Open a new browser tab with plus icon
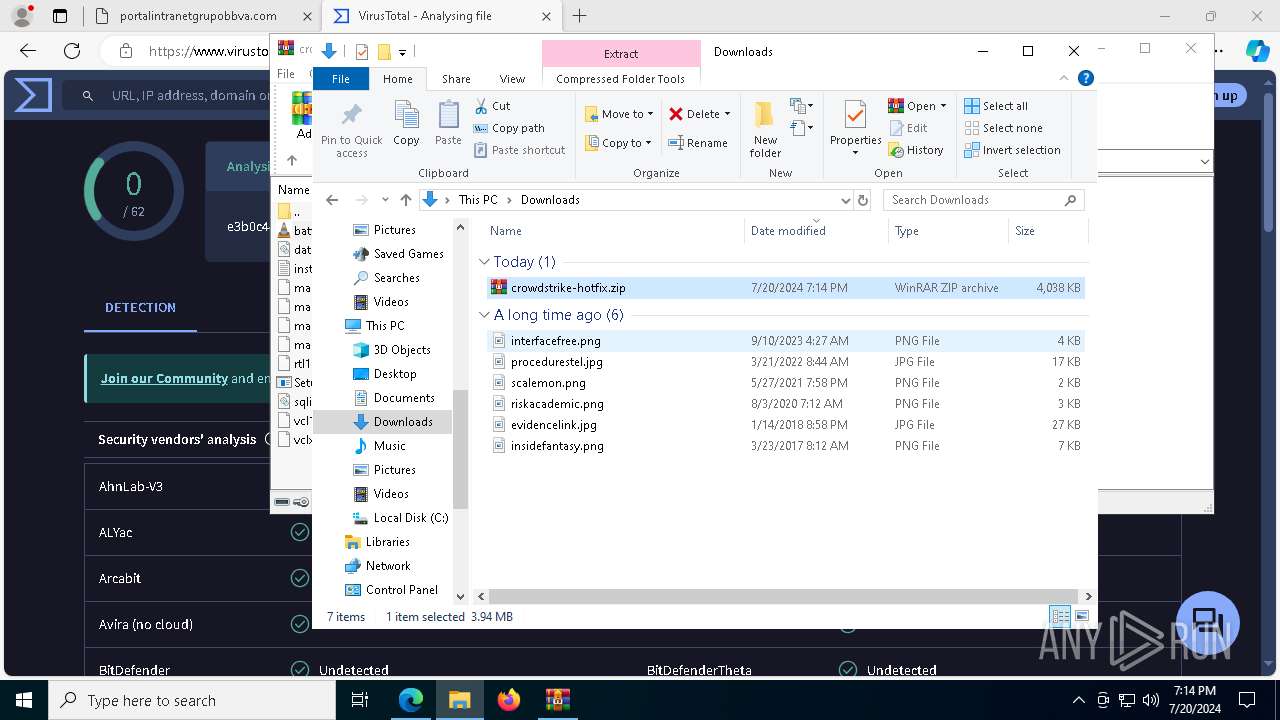 tap(580, 16)
